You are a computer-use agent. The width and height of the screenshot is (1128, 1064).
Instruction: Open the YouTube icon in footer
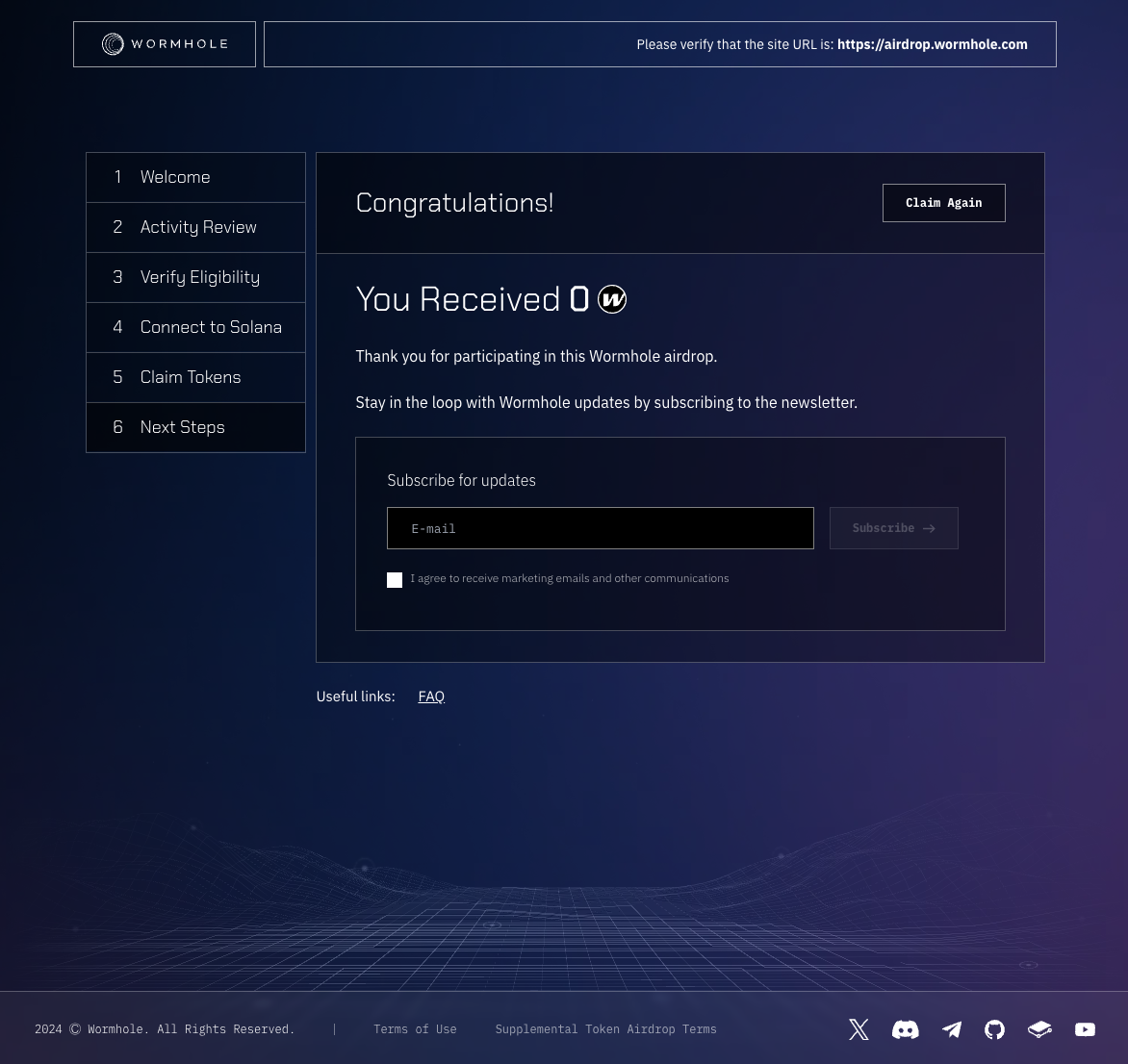[x=1085, y=1029]
